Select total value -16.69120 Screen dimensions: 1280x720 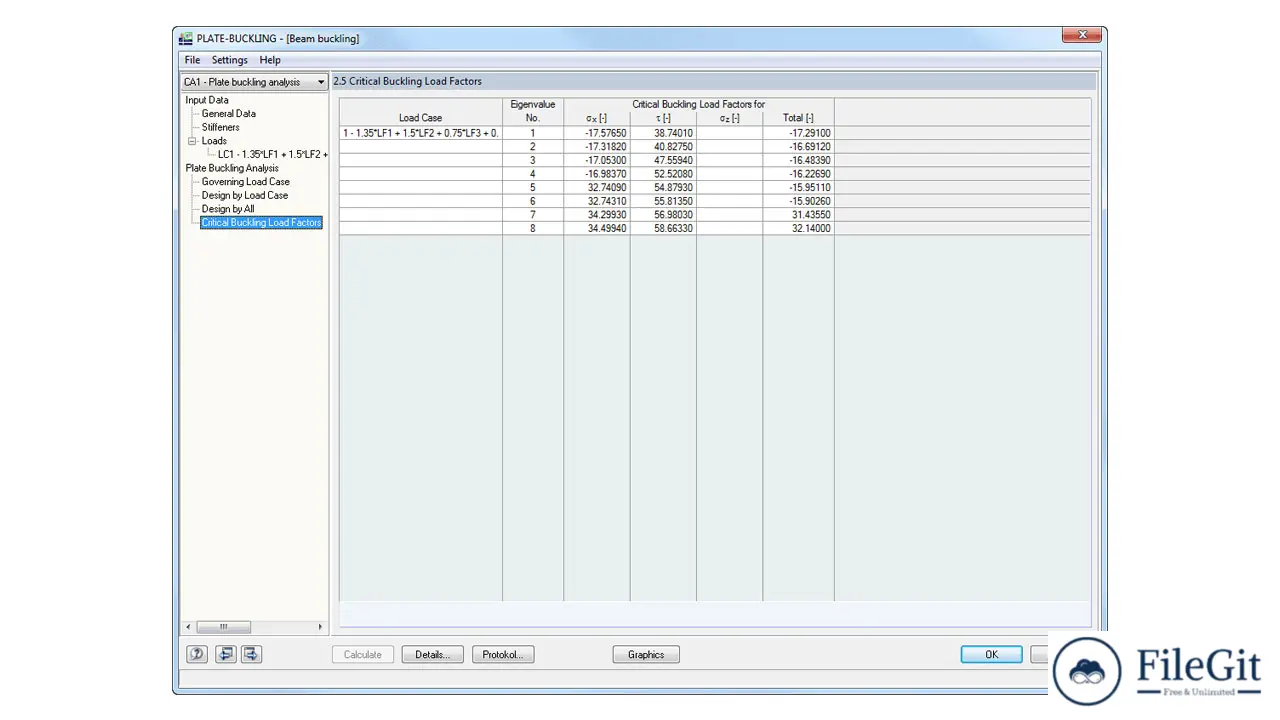click(x=798, y=146)
